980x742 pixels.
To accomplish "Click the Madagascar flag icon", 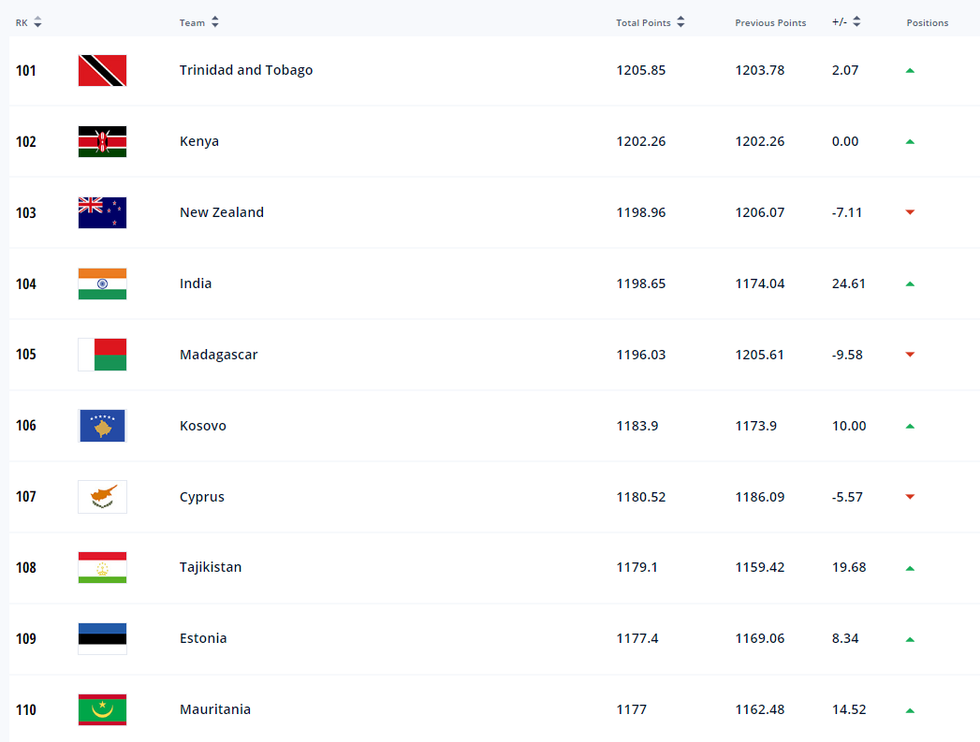I will click(x=102, y=355).
